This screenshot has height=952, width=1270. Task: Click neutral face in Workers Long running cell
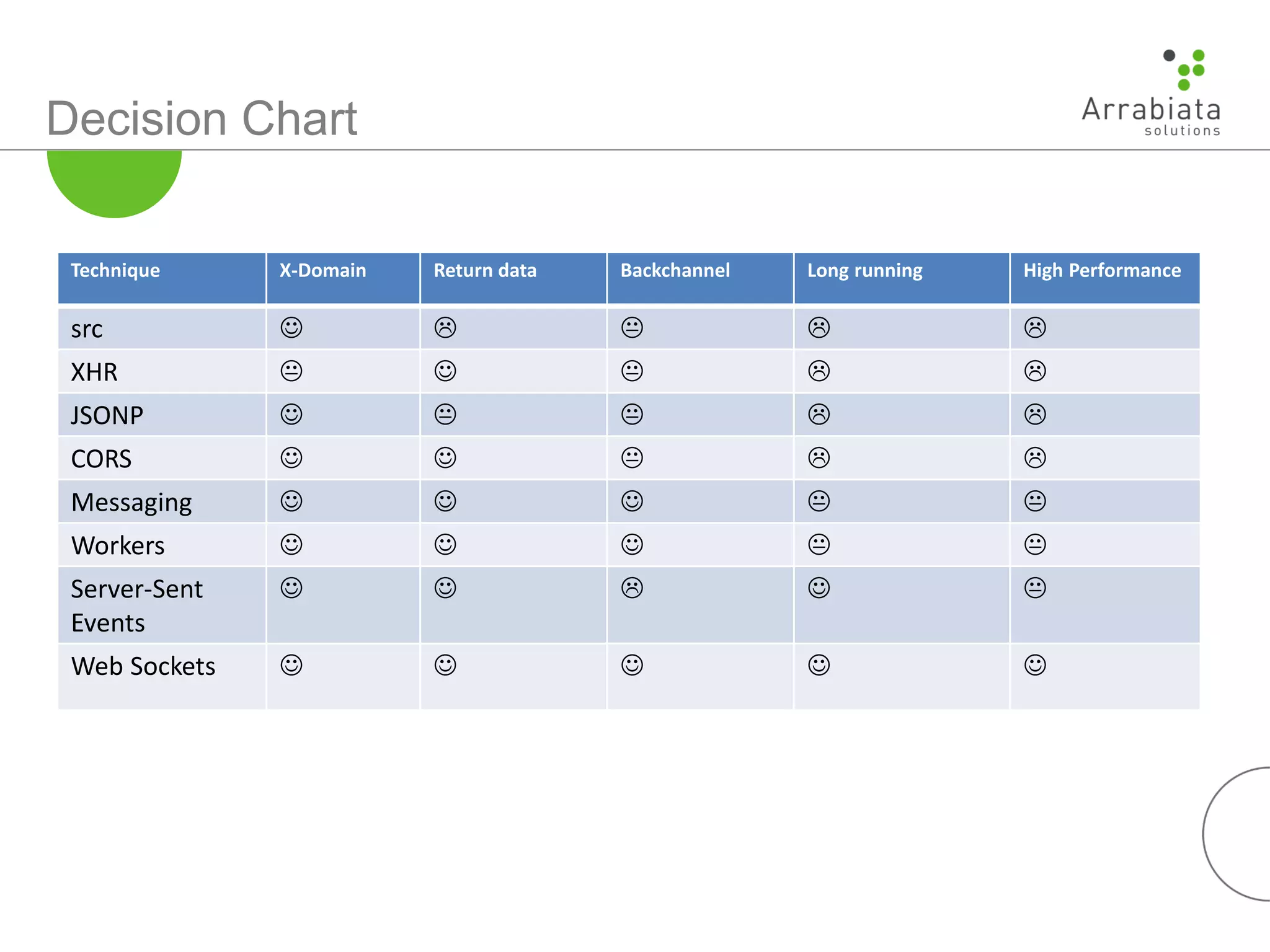[x=819, y=544]
